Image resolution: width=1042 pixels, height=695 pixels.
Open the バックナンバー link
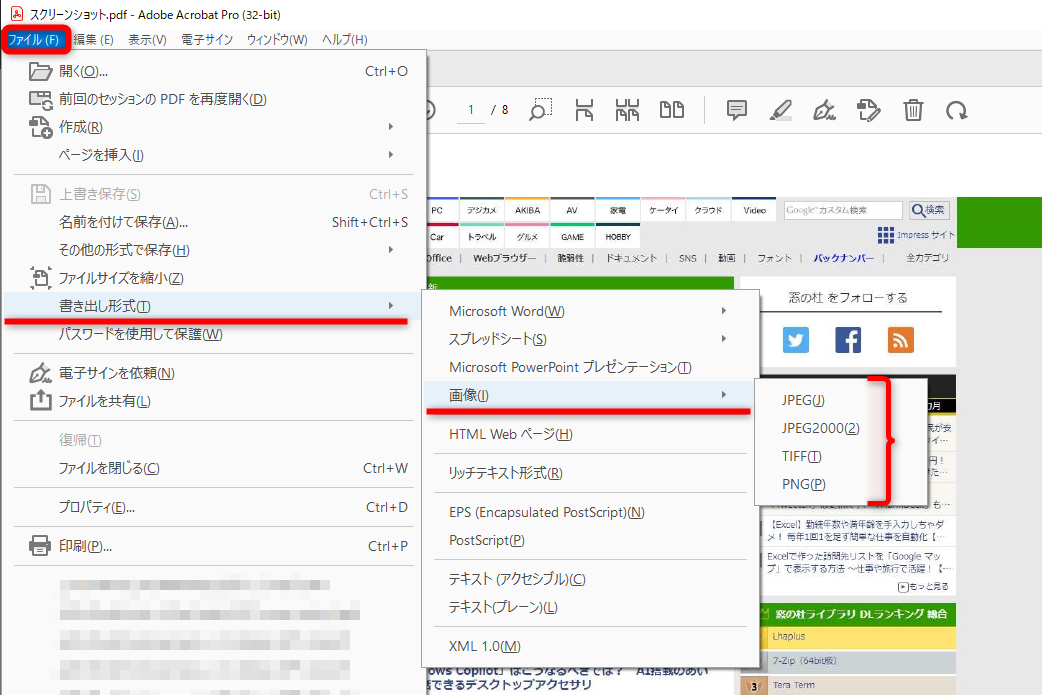tap(843, 258)
